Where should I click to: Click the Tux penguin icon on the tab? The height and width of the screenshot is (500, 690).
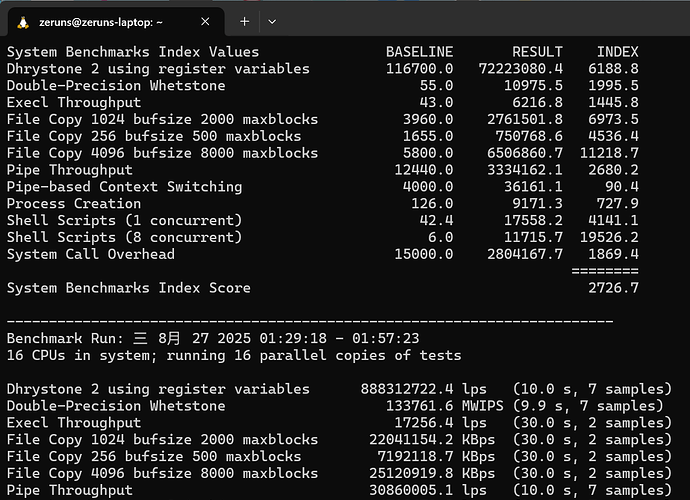[23, 22]
